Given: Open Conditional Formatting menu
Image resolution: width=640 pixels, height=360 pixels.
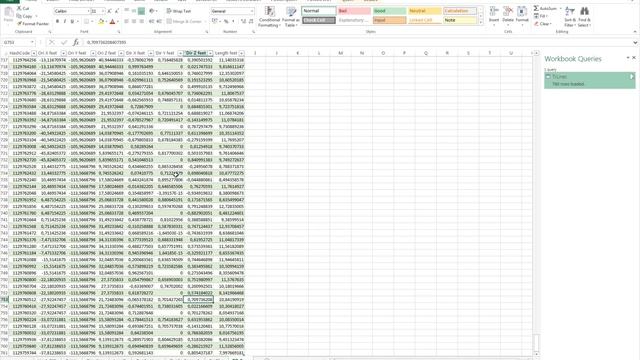Looking at the screenshot, I should [x=269, y=17].
